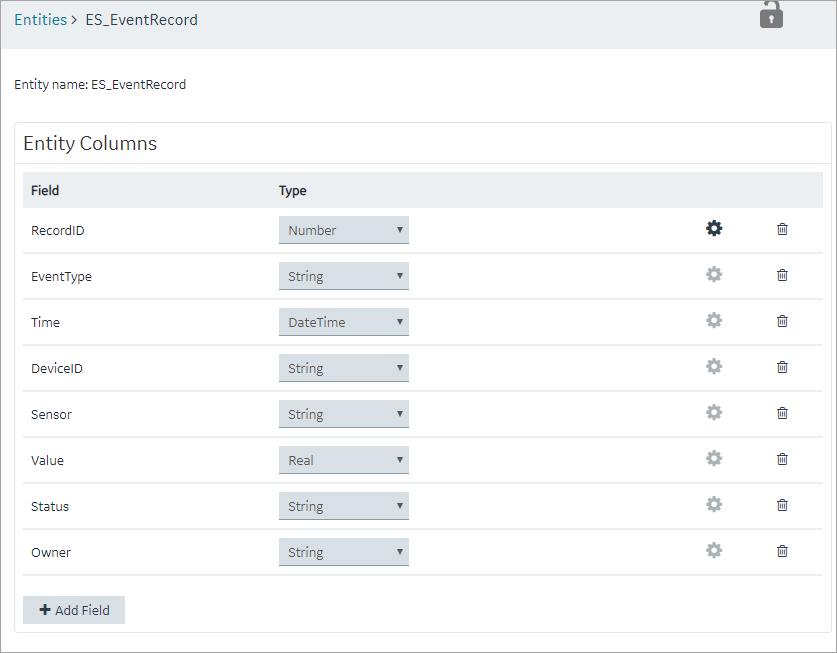Open type dropdown for Owner field

tap(344, 552)
